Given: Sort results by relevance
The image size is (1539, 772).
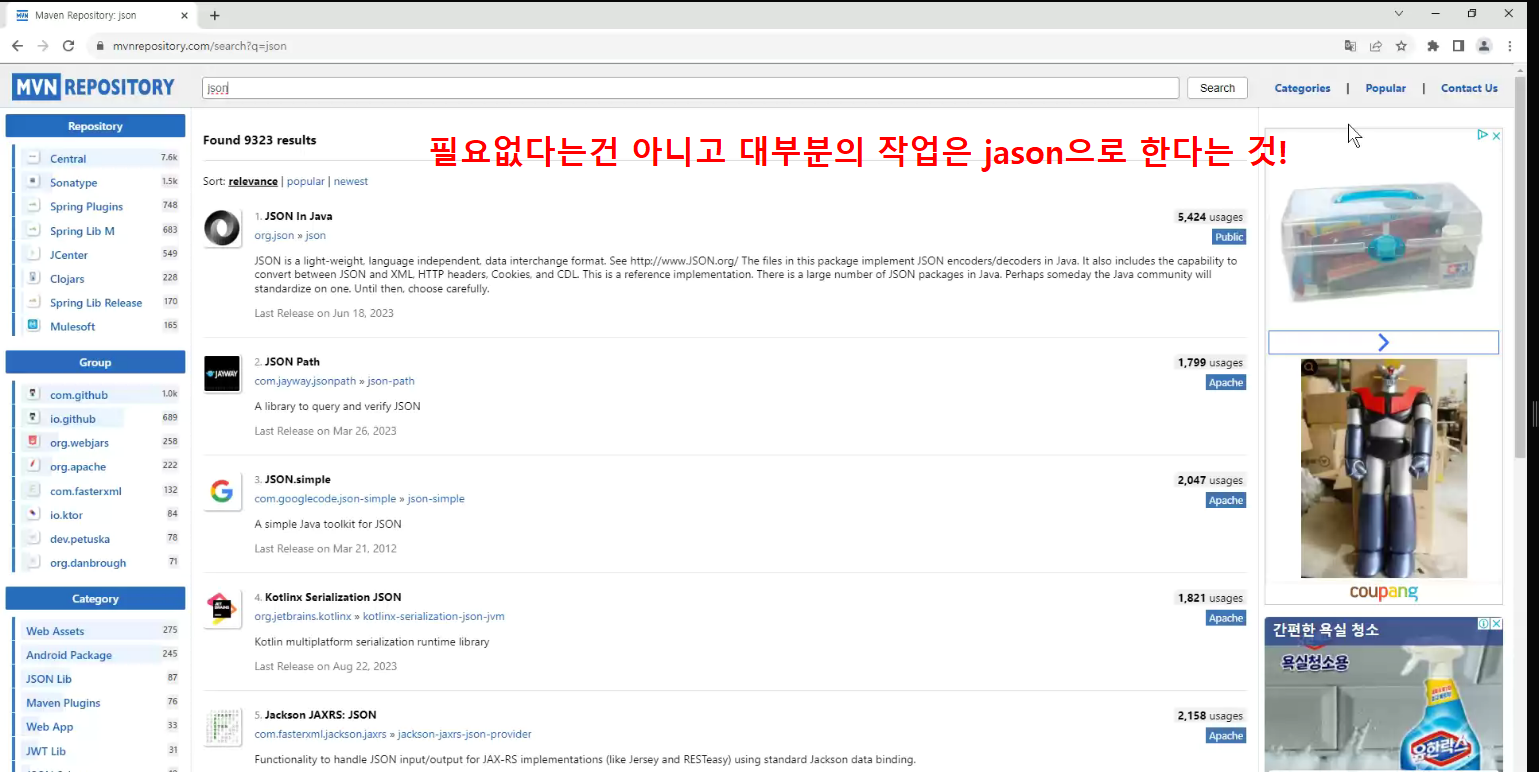Looking at the screenshot, I should (253, 181).
